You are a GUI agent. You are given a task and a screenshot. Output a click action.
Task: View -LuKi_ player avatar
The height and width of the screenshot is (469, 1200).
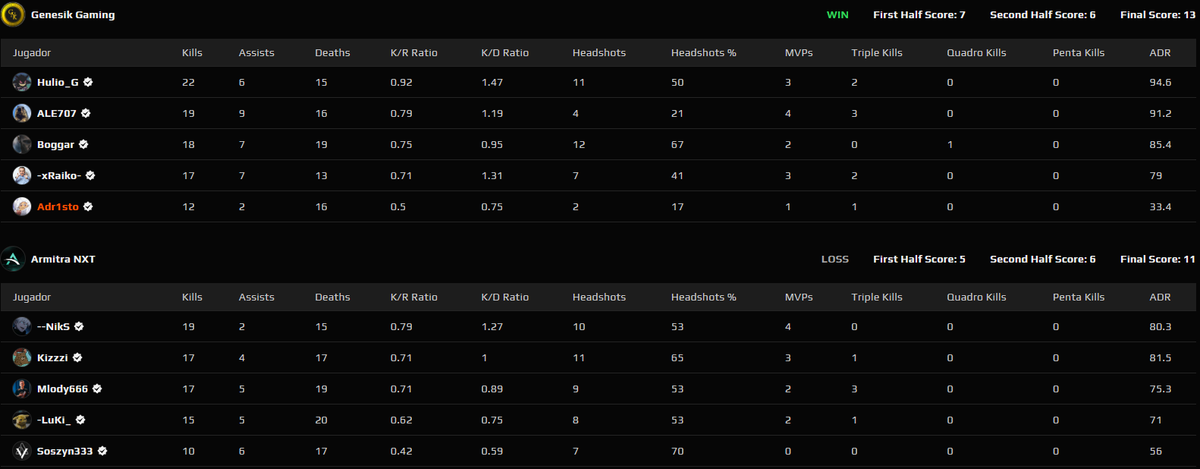[x=22, y=420]
